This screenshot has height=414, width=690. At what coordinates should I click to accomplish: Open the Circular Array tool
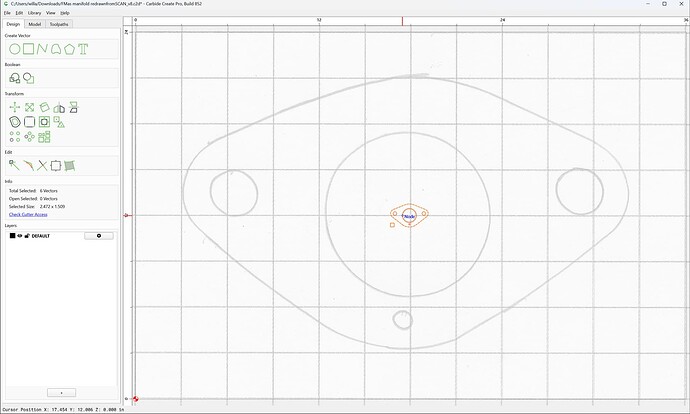pos(29,137)
